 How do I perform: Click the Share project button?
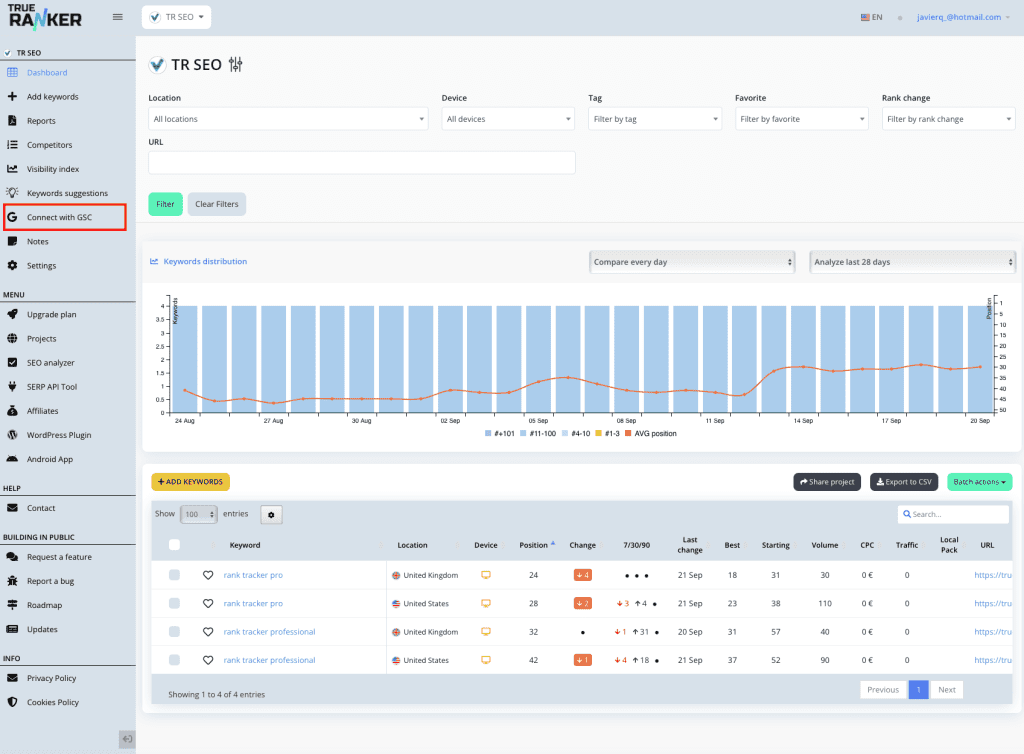pyautogui.click(x=827, y=482)
